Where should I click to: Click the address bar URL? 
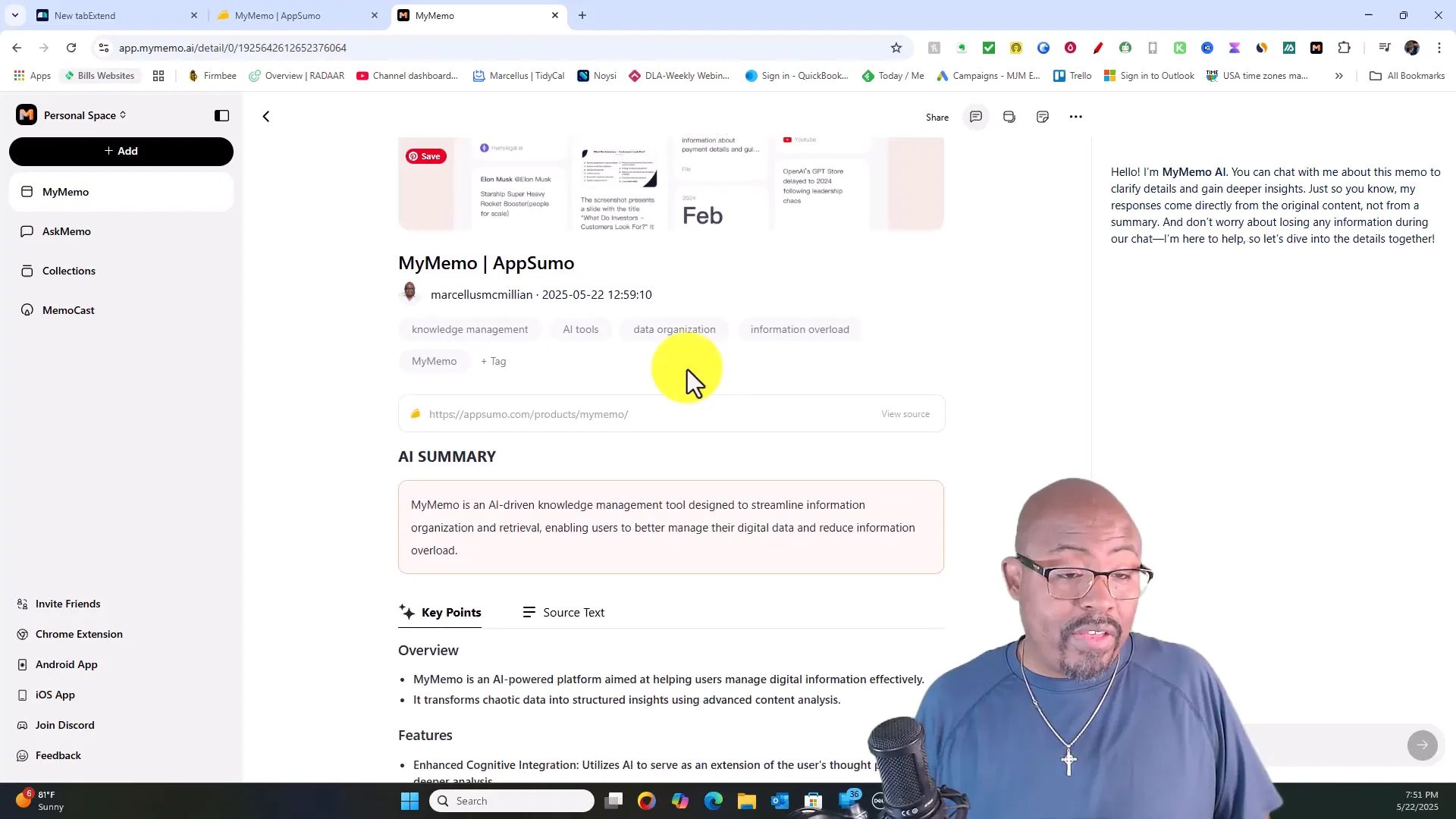(232, 48)
